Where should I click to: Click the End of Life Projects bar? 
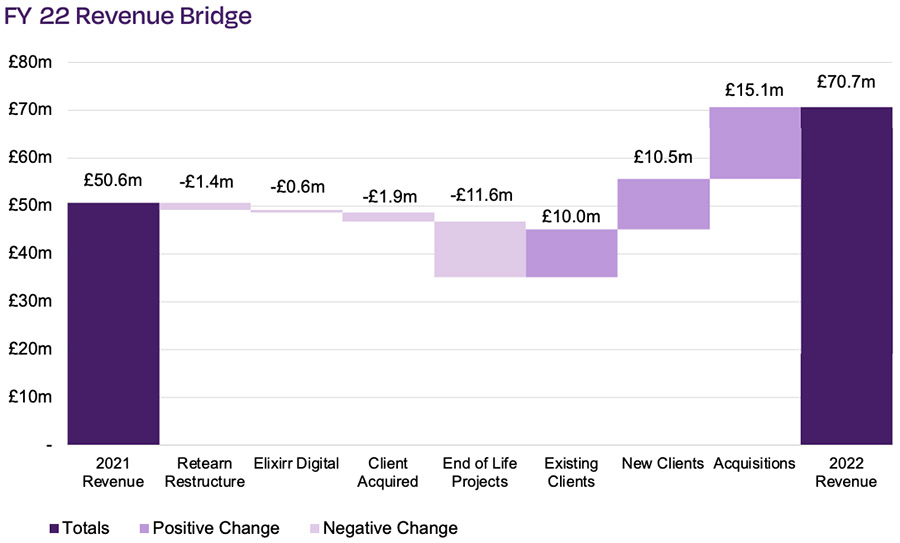[x=480, y=249]
